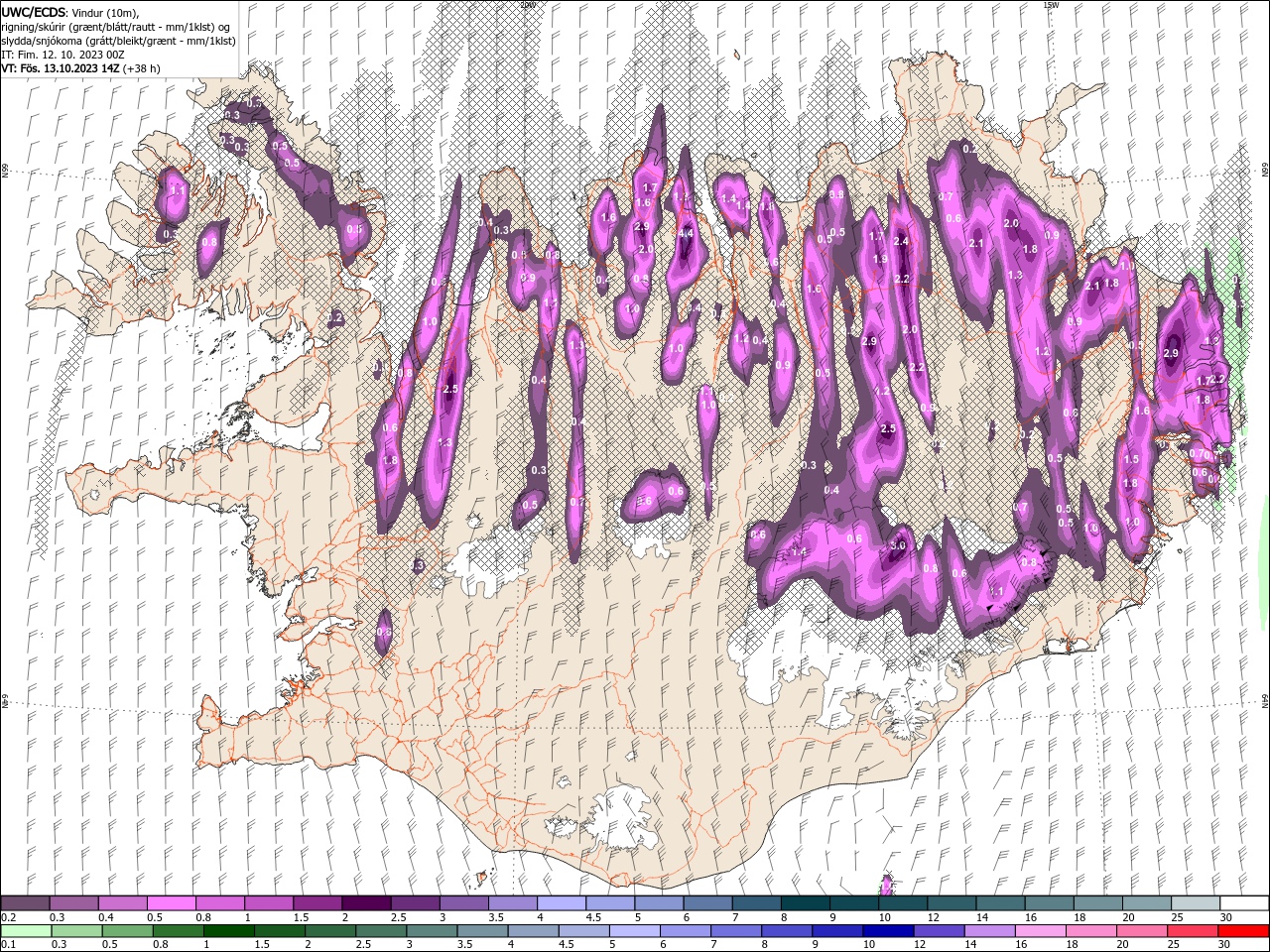Select rain legend swatch between 10 and 12
The height and width of the screenshot is (952, 1270).
(887, 931)
